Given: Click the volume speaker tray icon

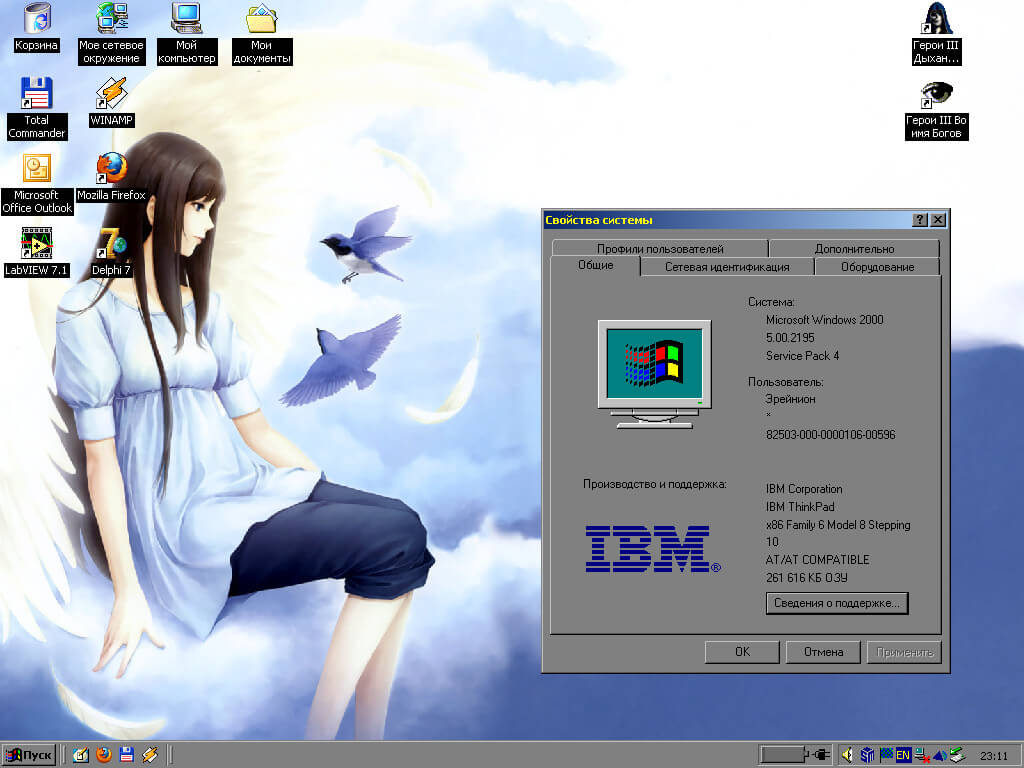Looking at the screenshot, I should (847, 755).
